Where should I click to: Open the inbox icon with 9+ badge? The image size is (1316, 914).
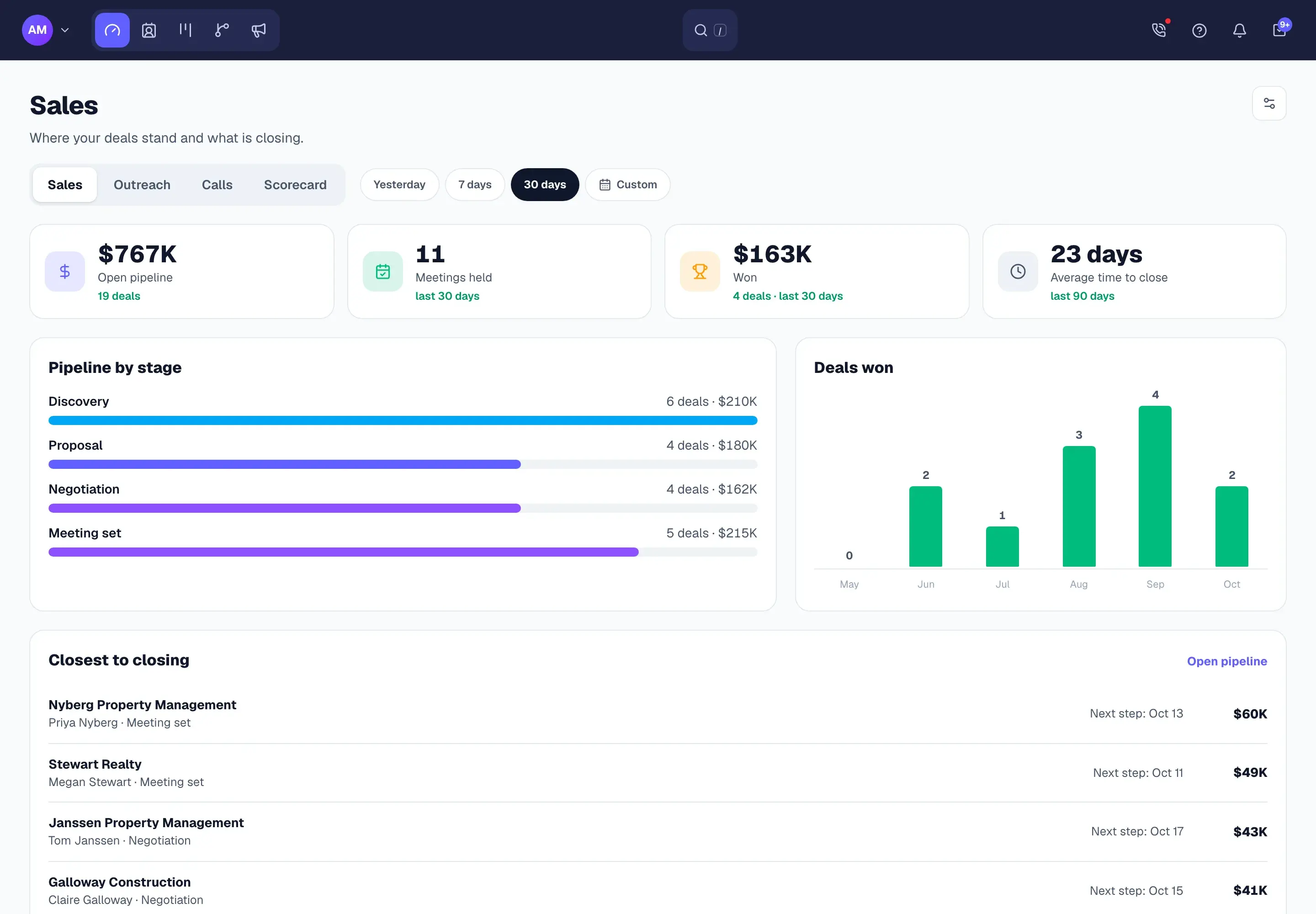coord(1279,30)
